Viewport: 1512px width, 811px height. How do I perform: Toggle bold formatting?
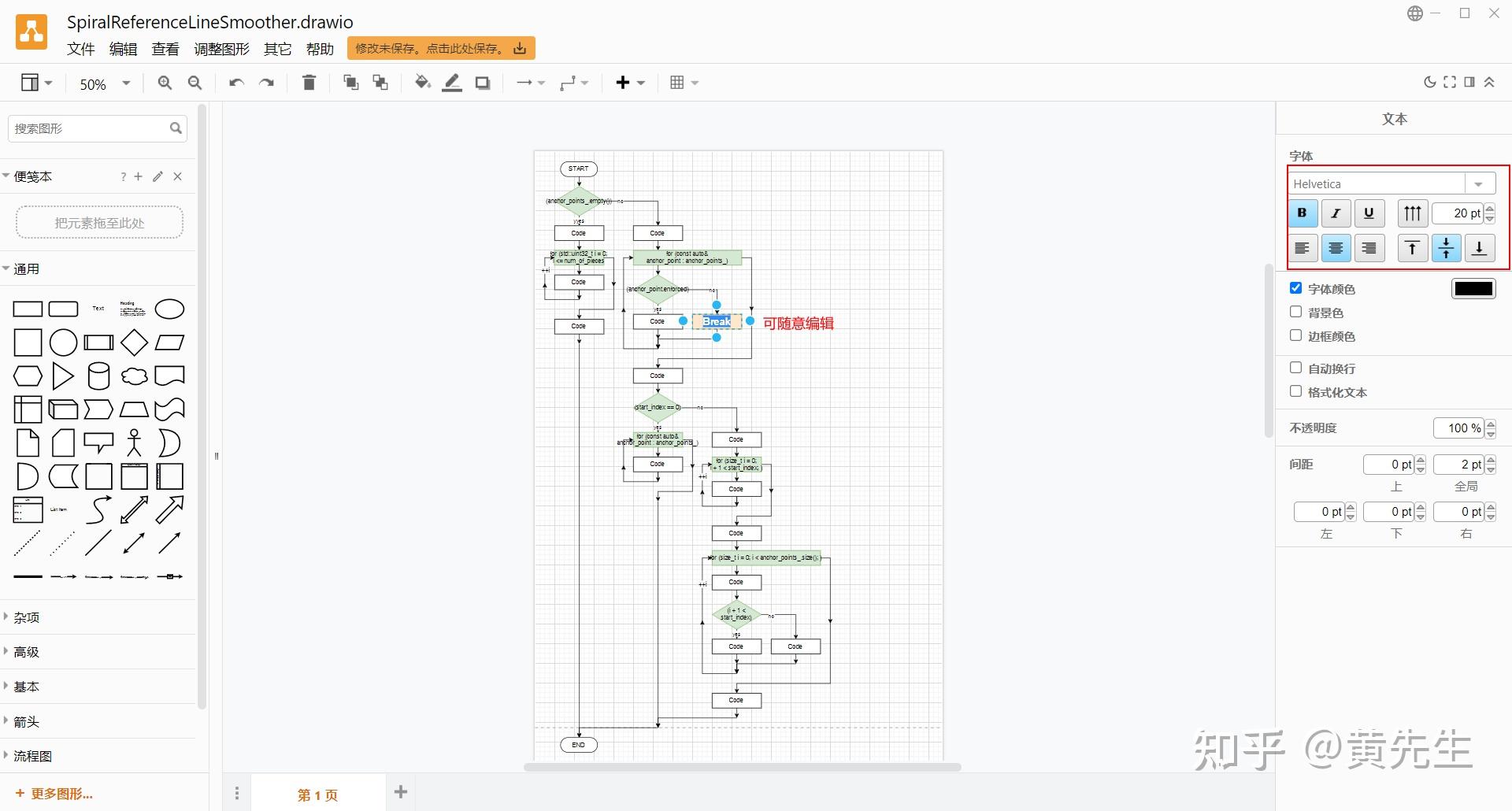click(x=1303, y=213)
